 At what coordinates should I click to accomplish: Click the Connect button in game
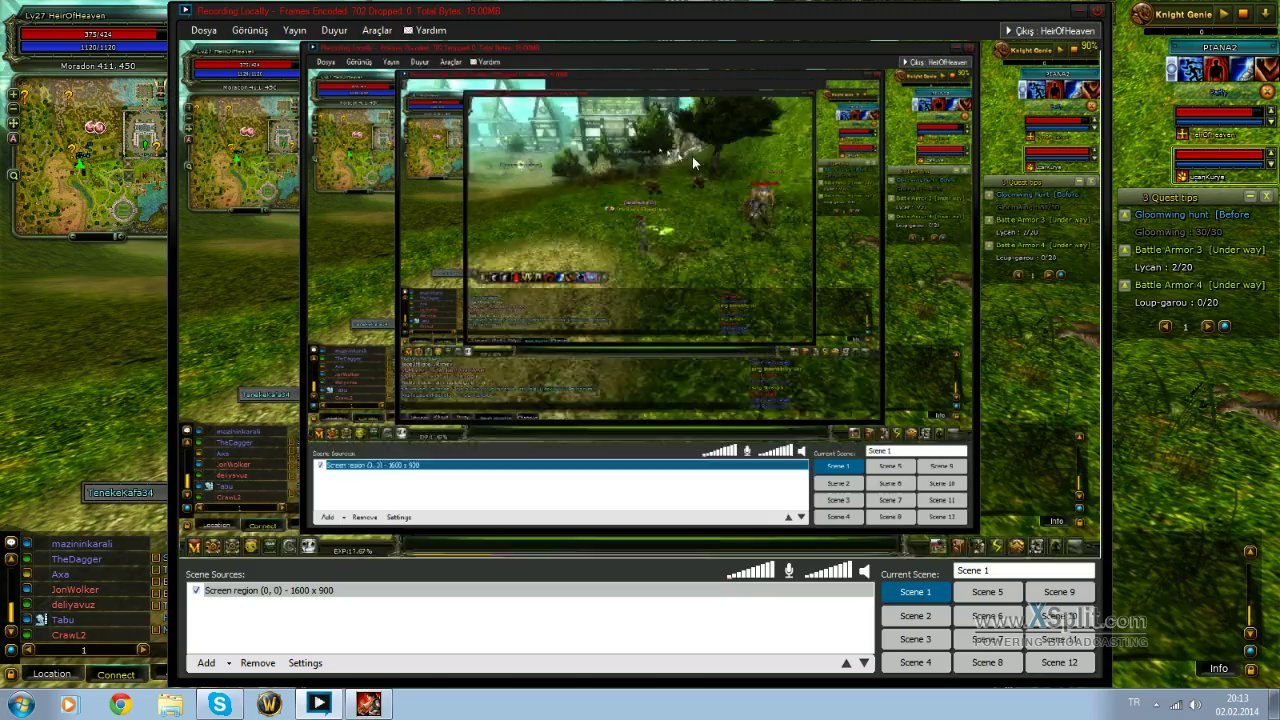pyautogui.click(x=116, y=675)
